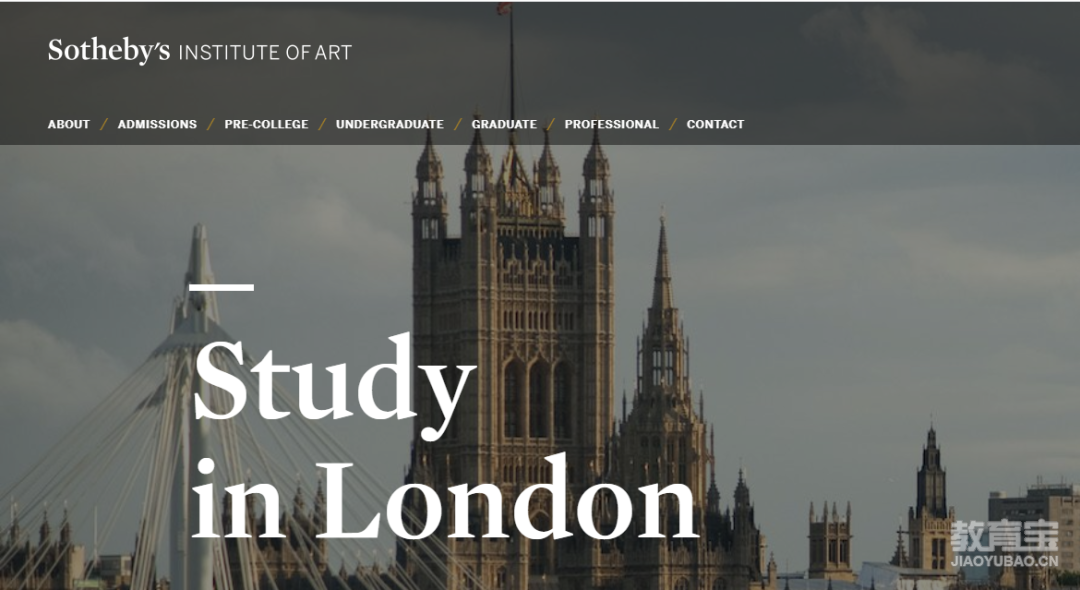Open the ABOUT menu item

pos(69,125)
